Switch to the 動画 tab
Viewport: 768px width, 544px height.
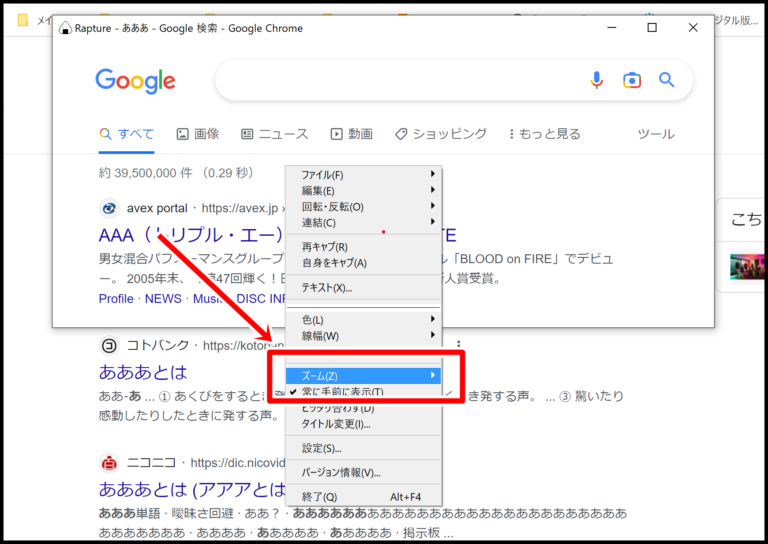pos(352,134)
